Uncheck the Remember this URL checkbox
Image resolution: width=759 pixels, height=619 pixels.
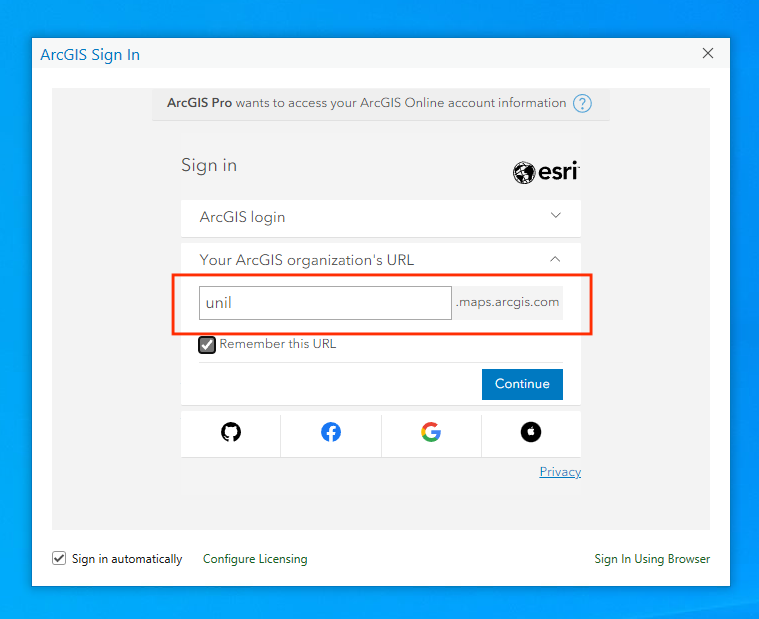pos(207,345)
